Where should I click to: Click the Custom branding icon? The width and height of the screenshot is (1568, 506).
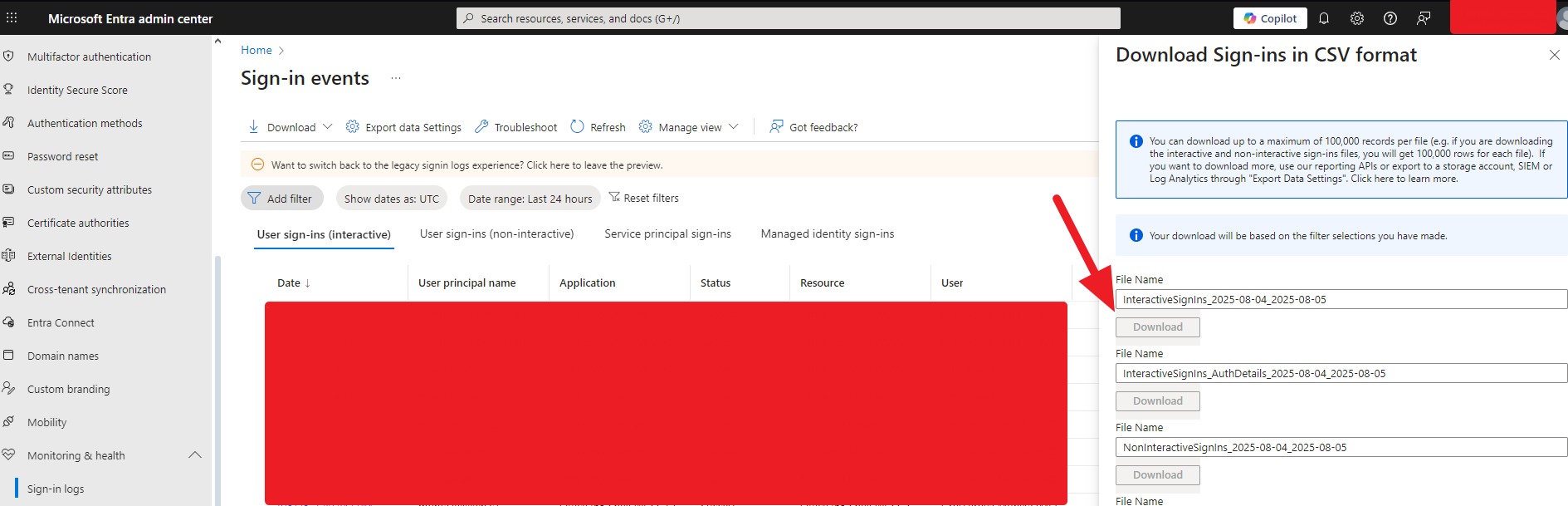click(9, 388)
